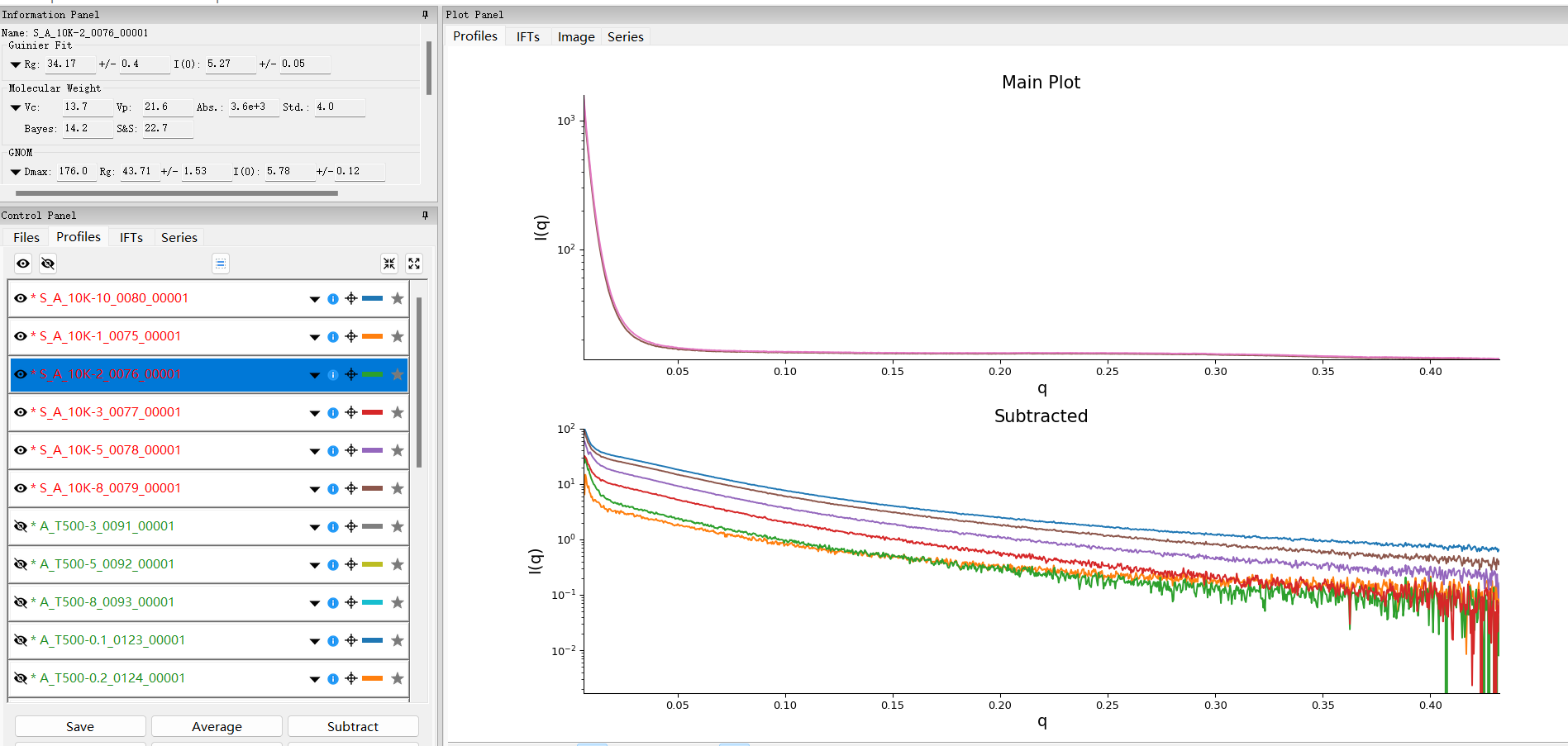Show the A_T500-3_0091_00001 profile plot
Image resolution: width=1568 pixels, height=746 pixels.
point(21,526)
